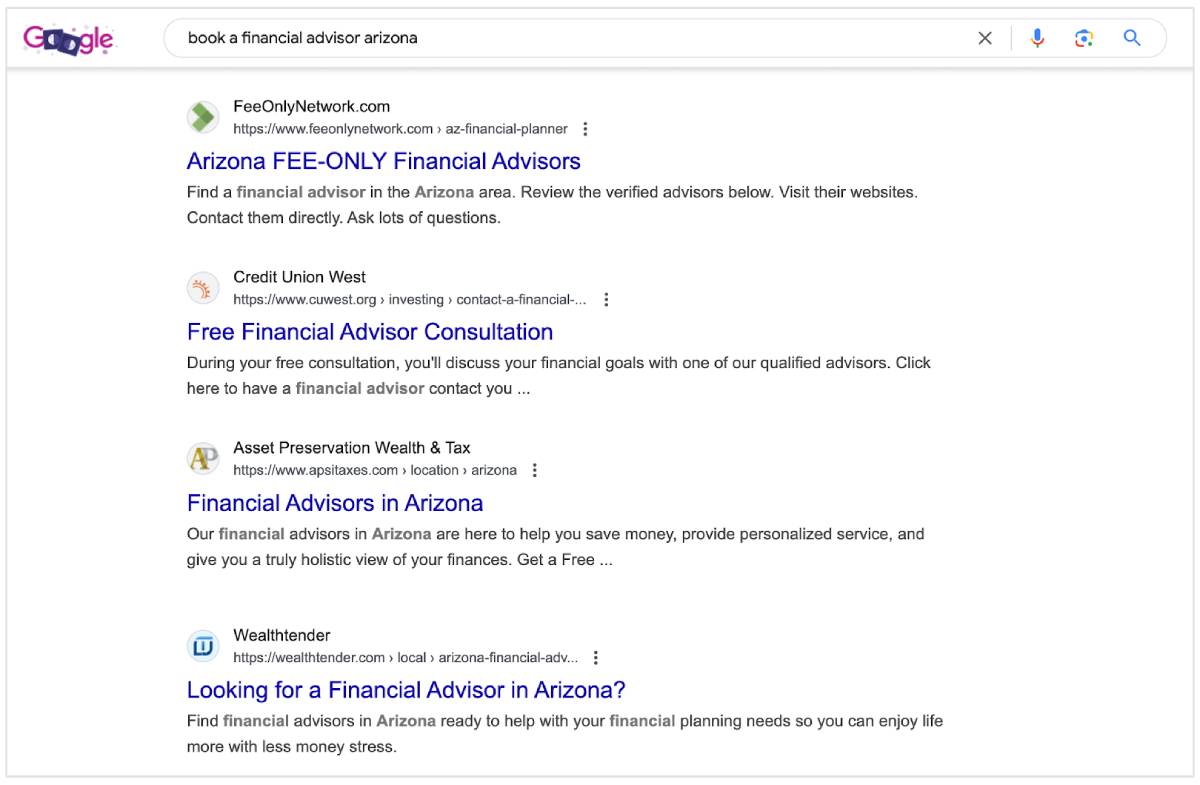
Task: Open Arizona FEE-ONLY Financial Advisors link
Action: coord(383,161)
